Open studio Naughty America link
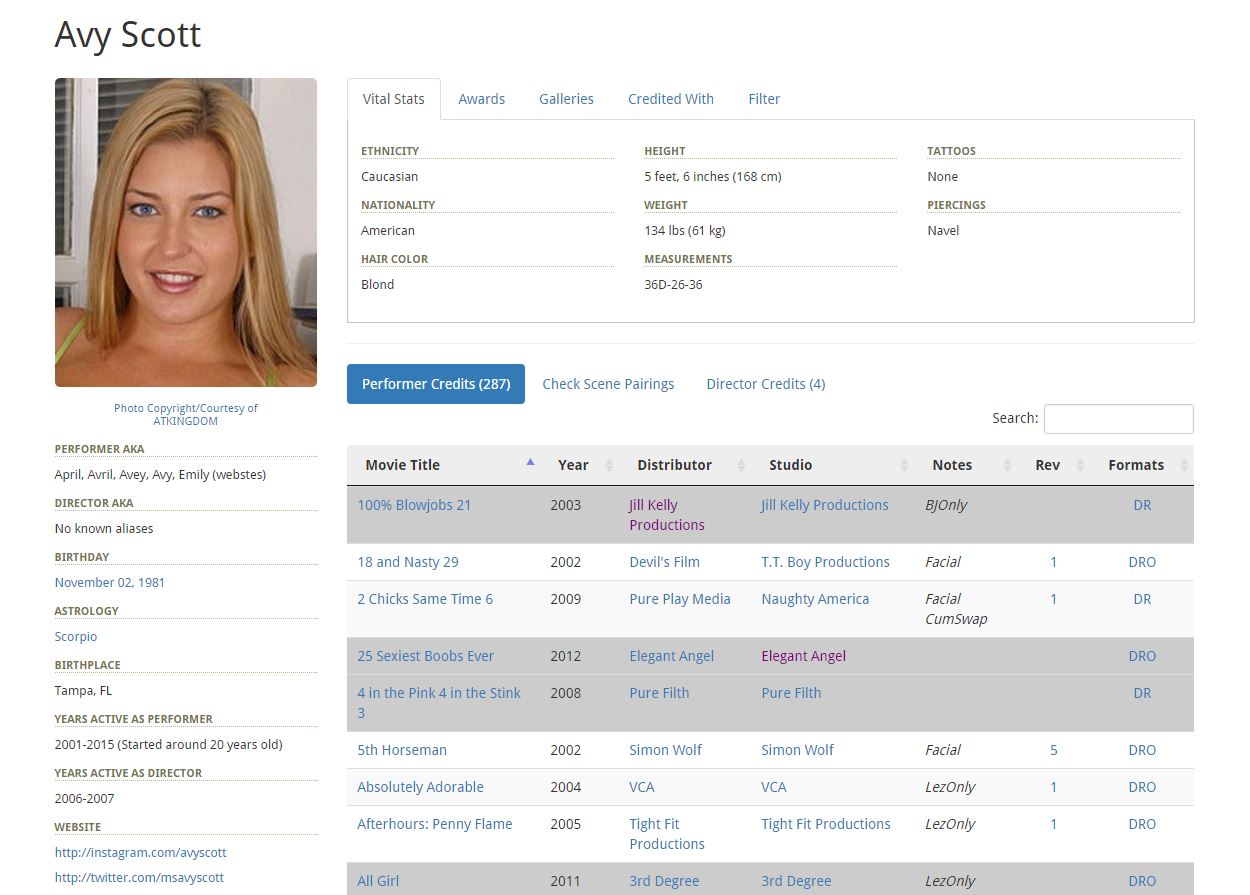 815,599
